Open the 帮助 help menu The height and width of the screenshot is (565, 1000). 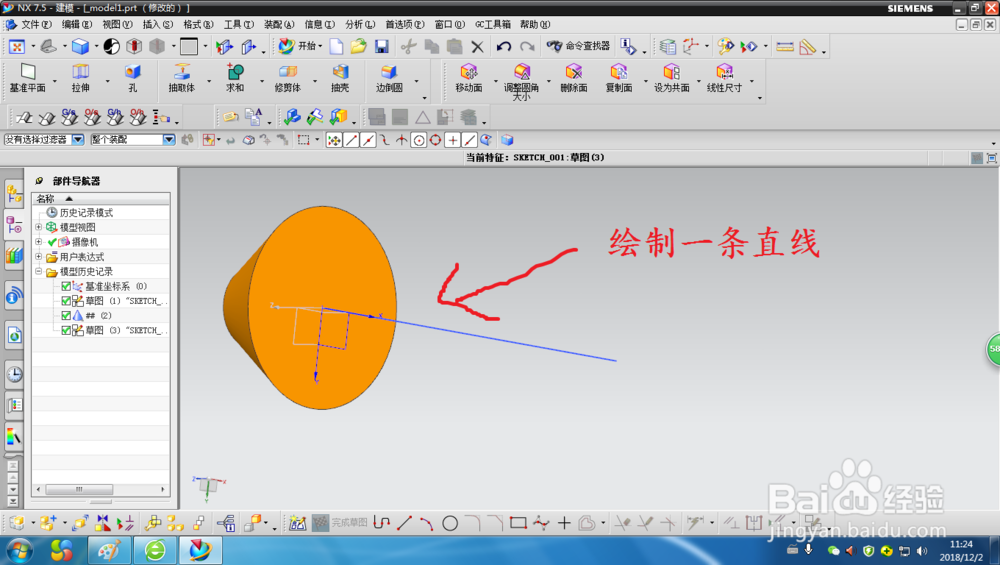[535, 24]
